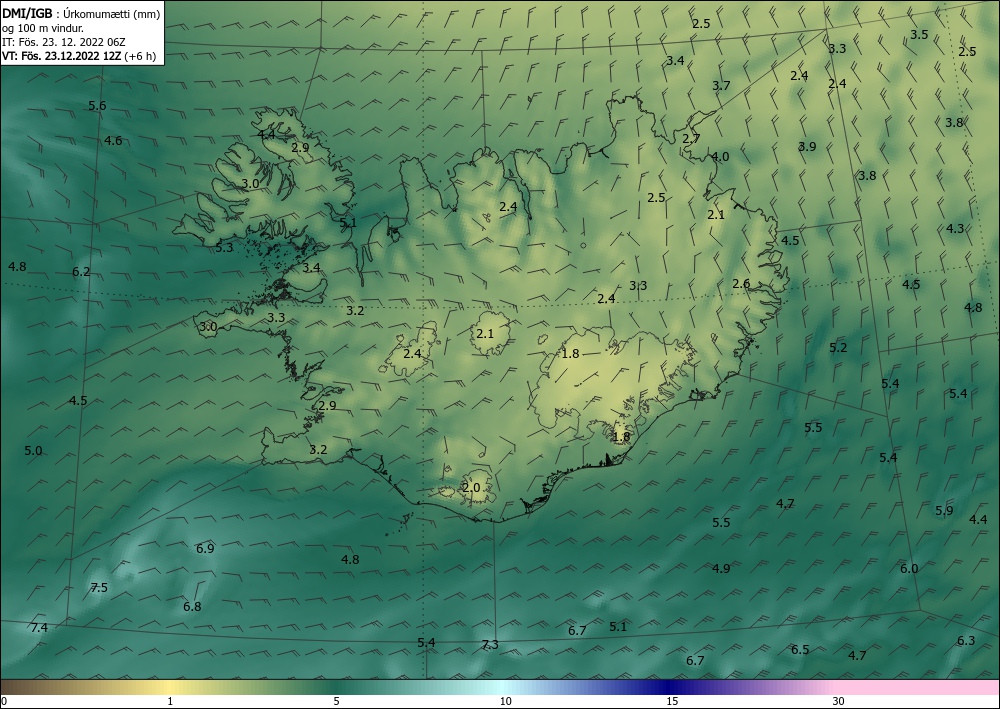Click the title text 'DMI/IGB : Úrkomumætti (mm)'

81,14
